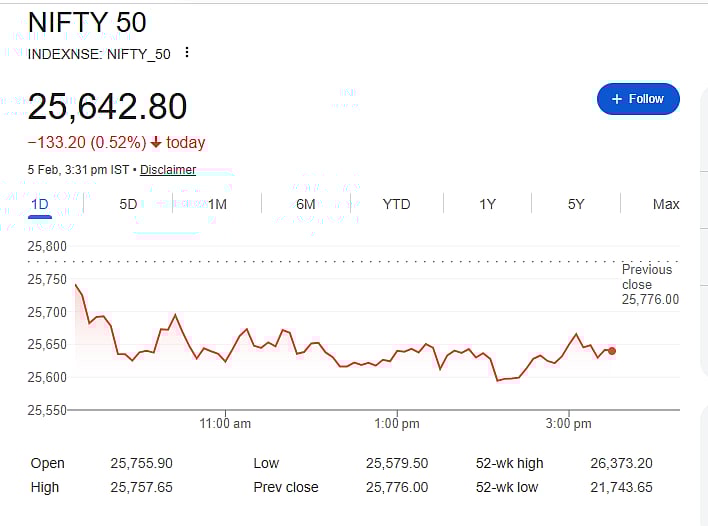Click the 3:00 pm time axis label
Screen dimensions: 708x526
(569, 424)
